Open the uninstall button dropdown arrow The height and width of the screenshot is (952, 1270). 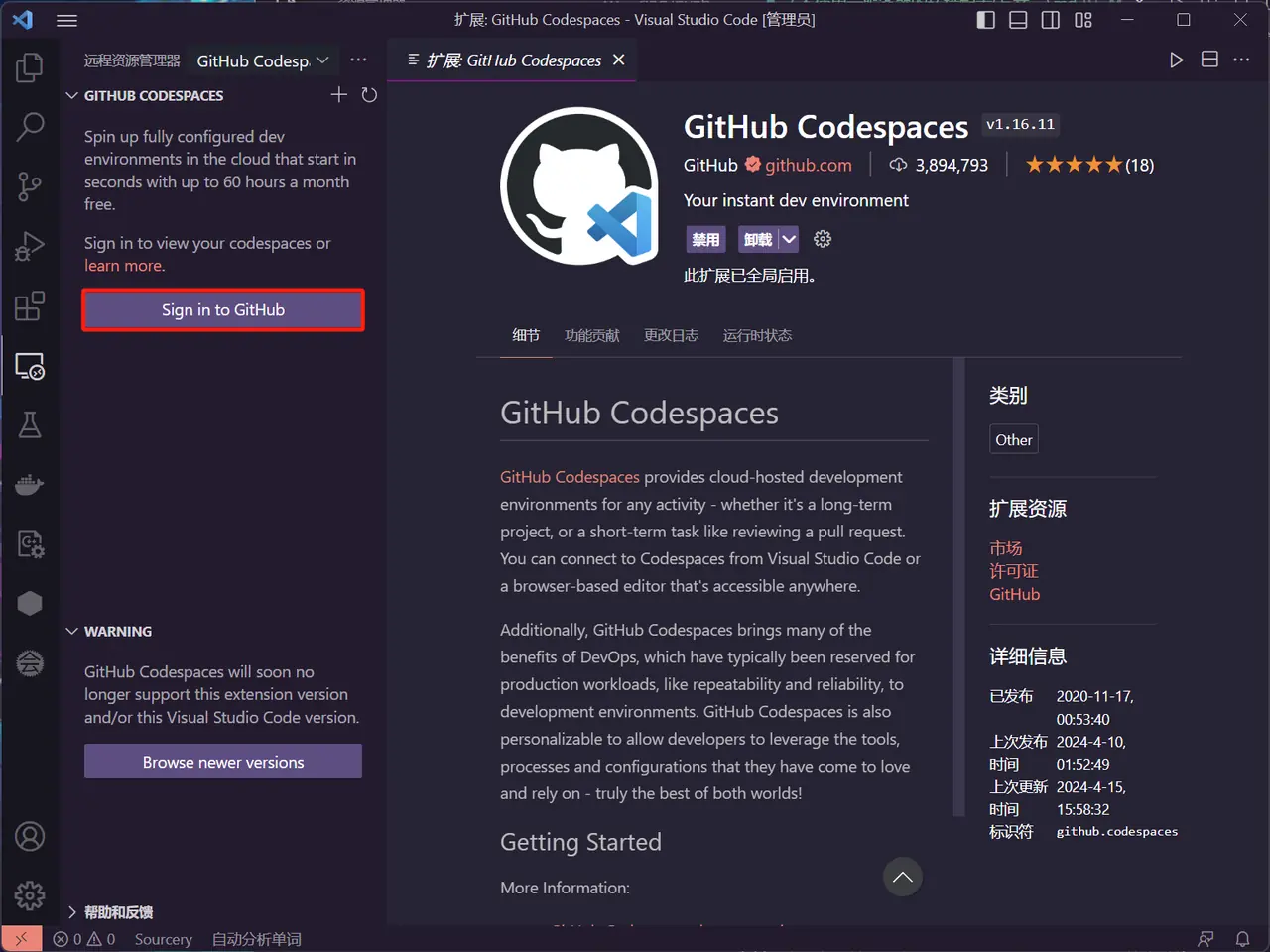point(789,239)
